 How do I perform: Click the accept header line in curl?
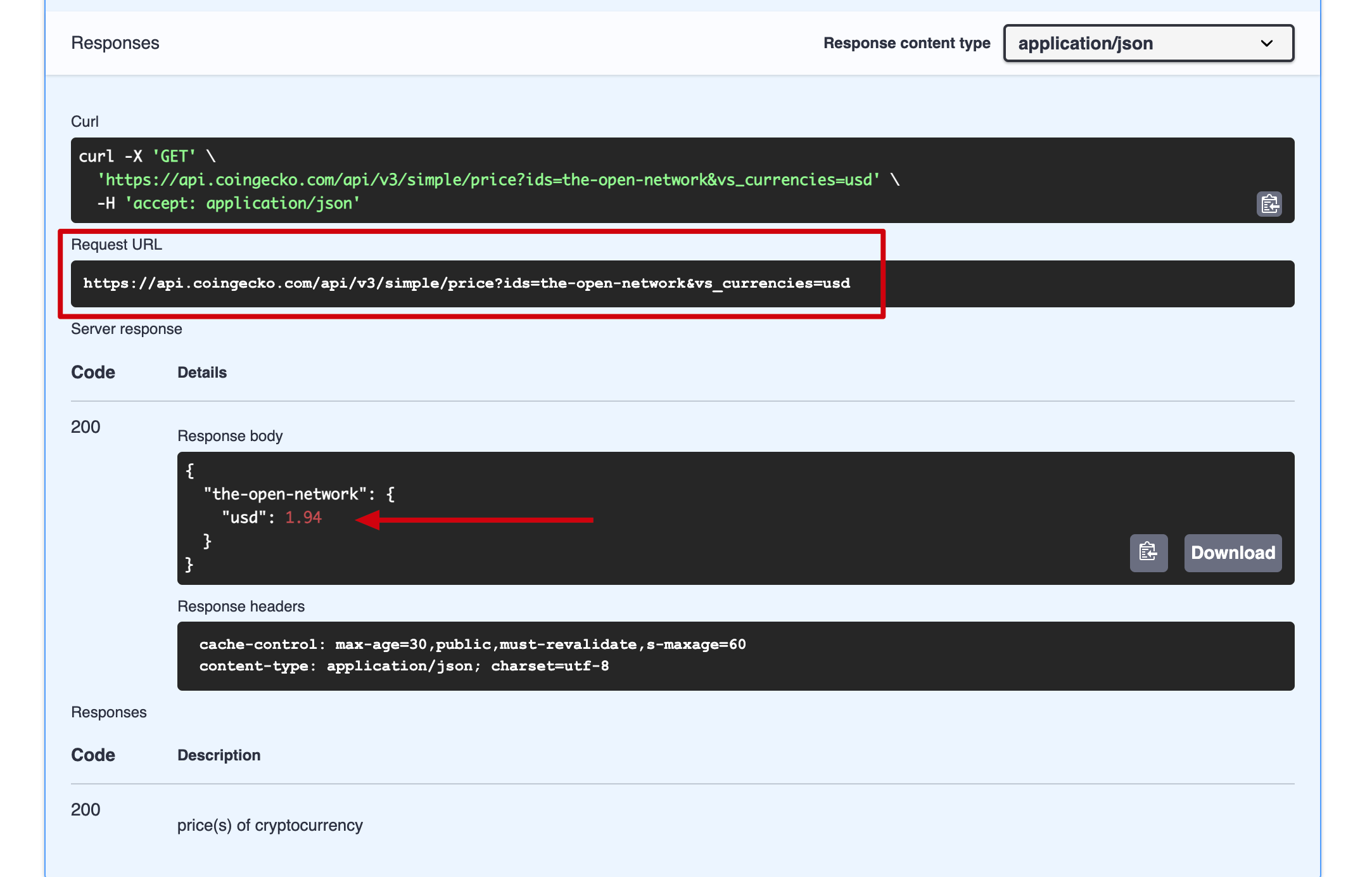tap(229, 203)
